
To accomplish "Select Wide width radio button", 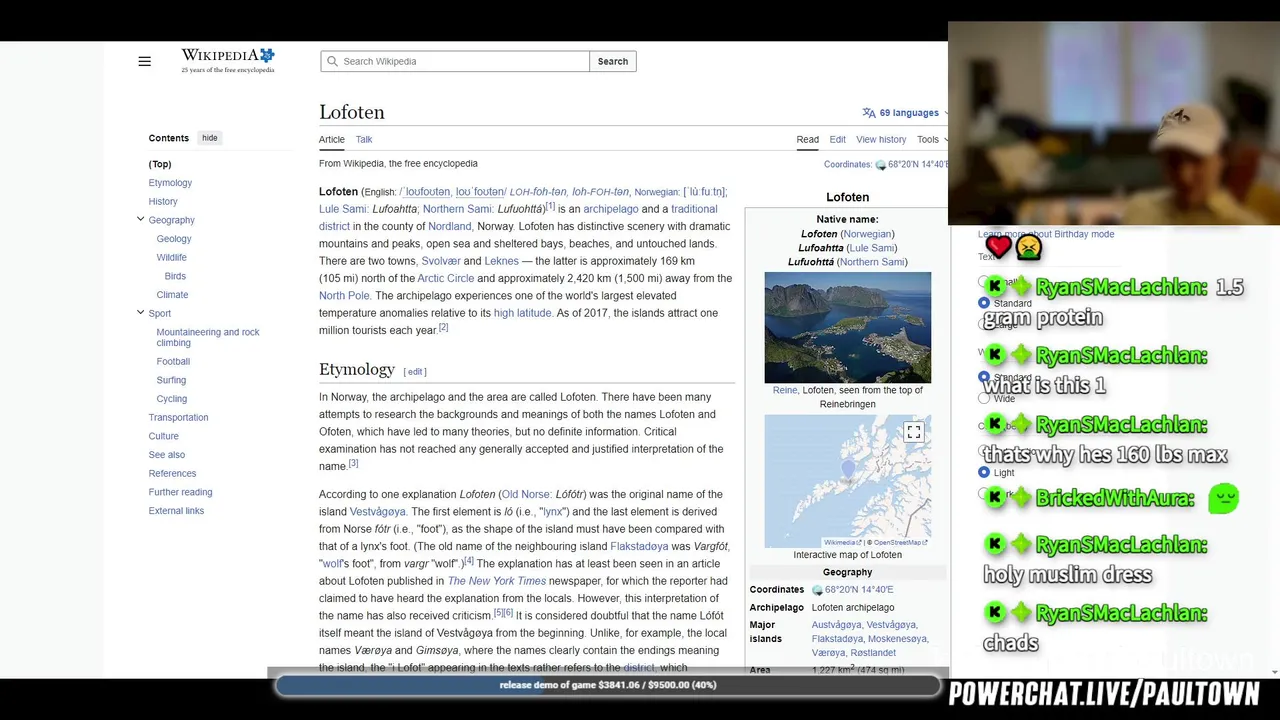I will point(984,398).
